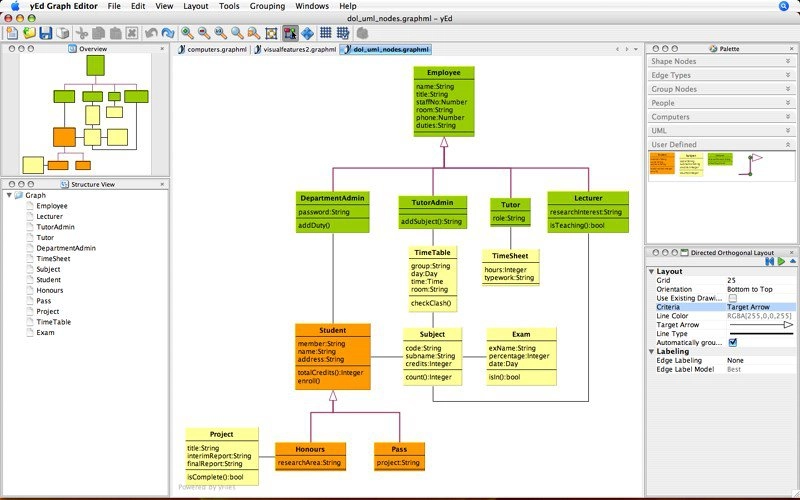800x500 pixels.
Task: Expand the People palette section
Action: tap(788, 103)
